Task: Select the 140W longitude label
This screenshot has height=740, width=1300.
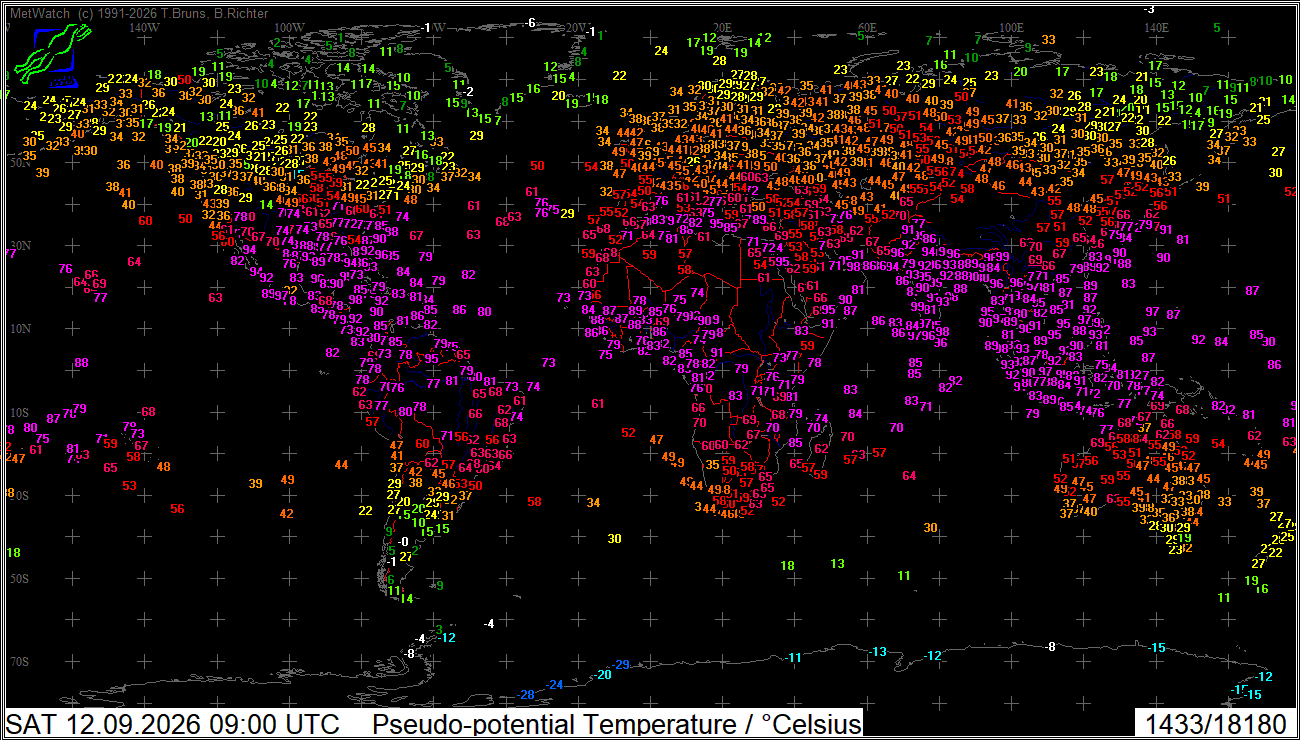Action: (145, 27)
